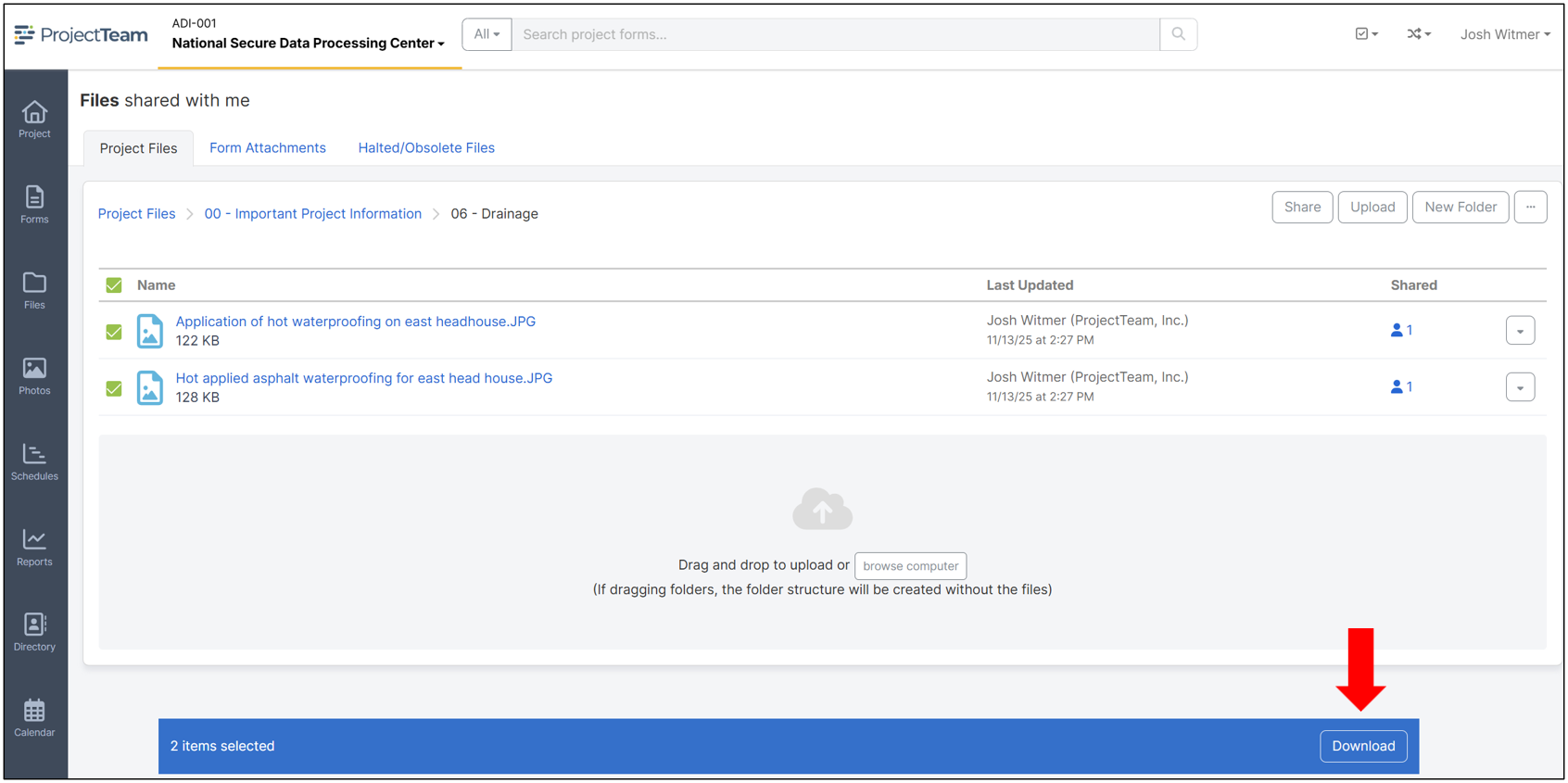Click the browse computer button

(910, 566)
